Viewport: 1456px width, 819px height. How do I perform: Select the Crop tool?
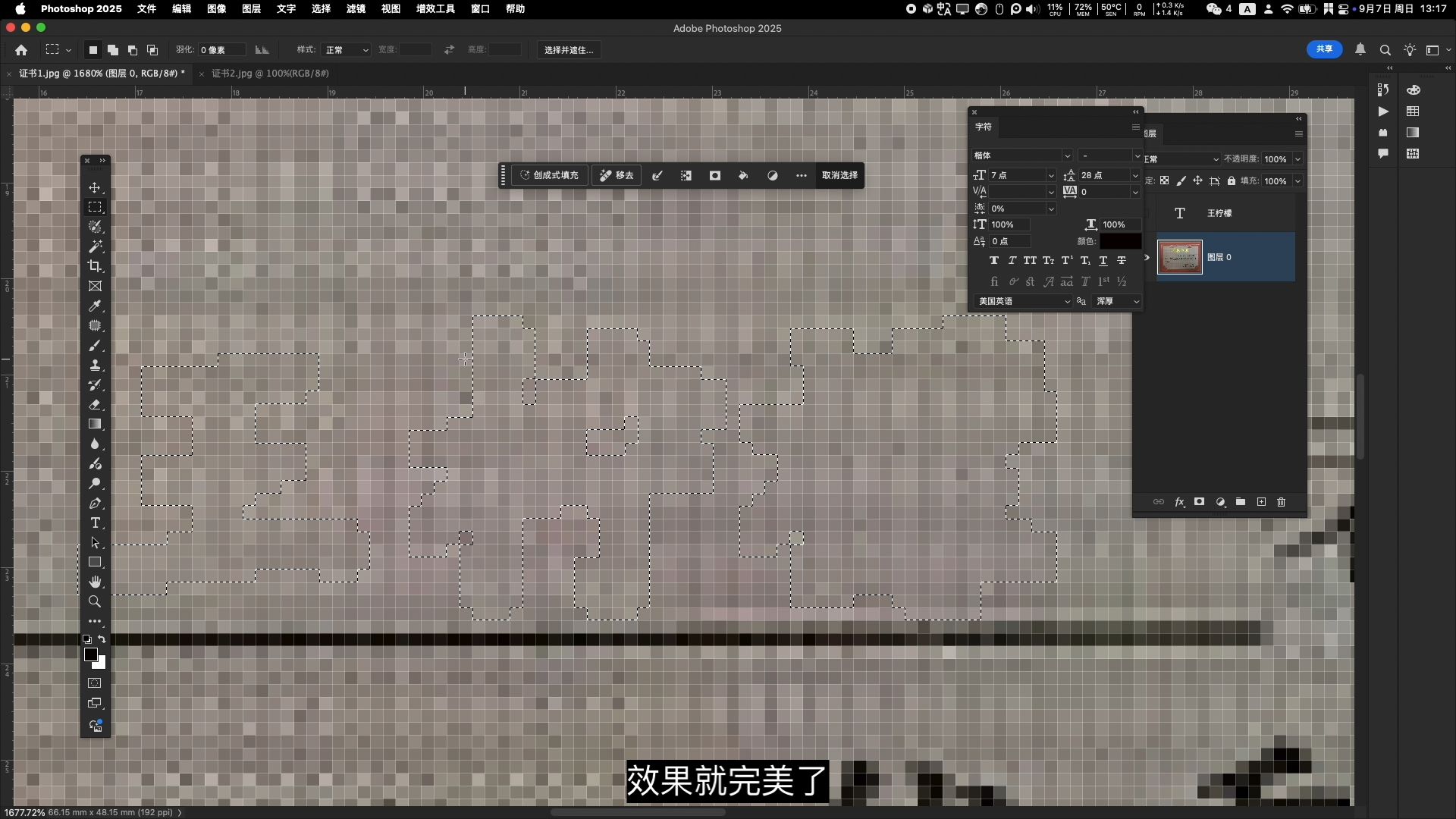pos(95,266)
